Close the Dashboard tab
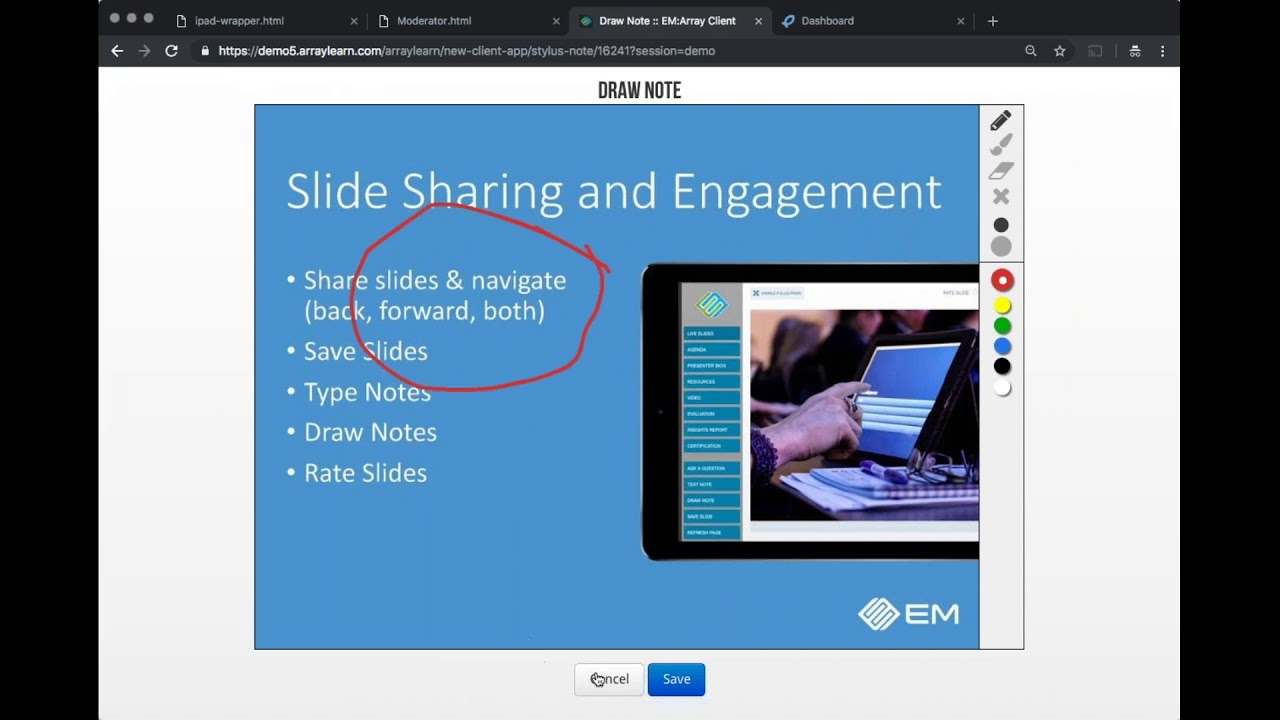1280x720 pixels. pos(961,21)
